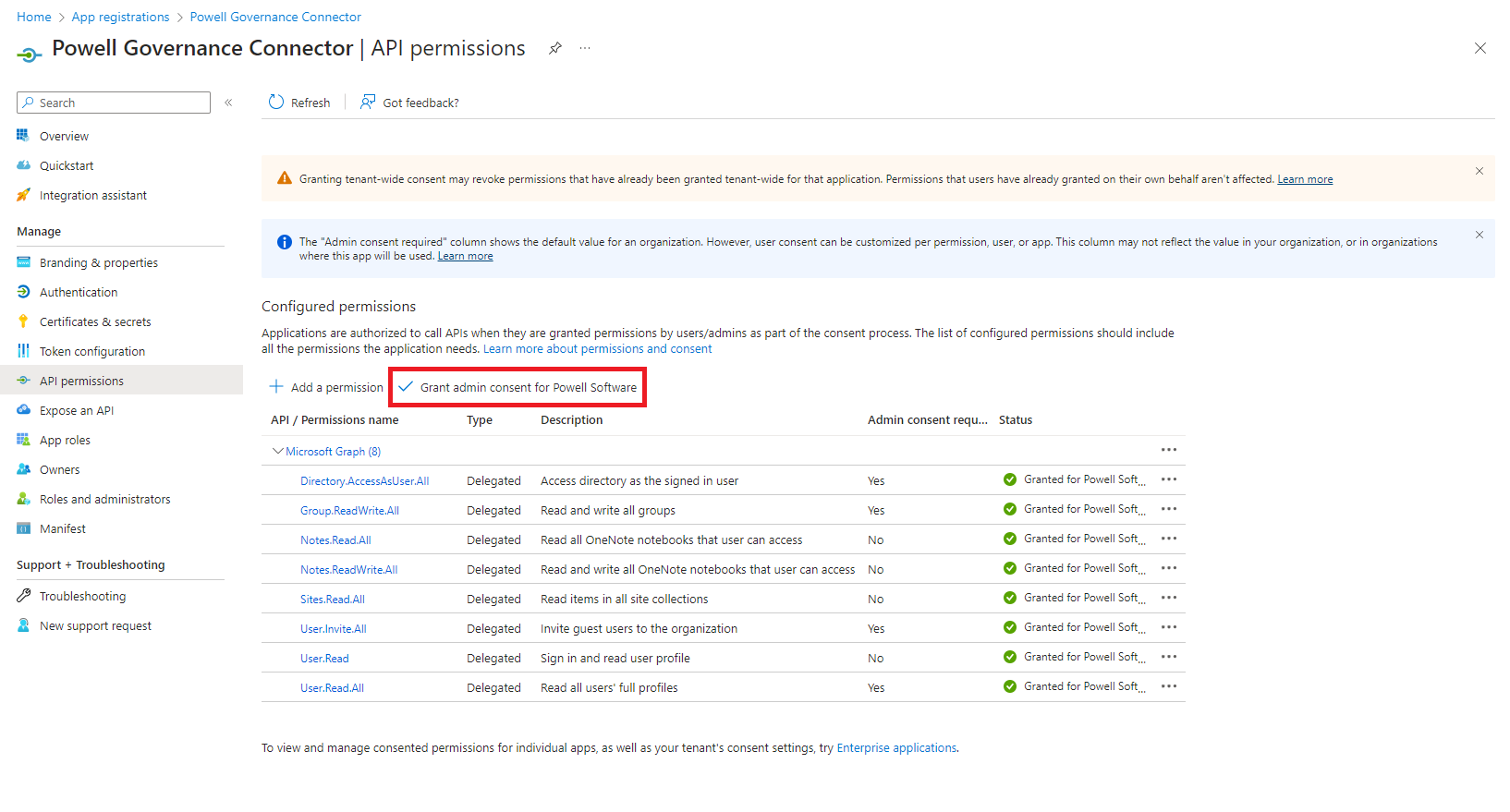Click Powell Governance Connector breadcrumb
The width and height of the screenshot is (1510, 812).
click(275, 17)
